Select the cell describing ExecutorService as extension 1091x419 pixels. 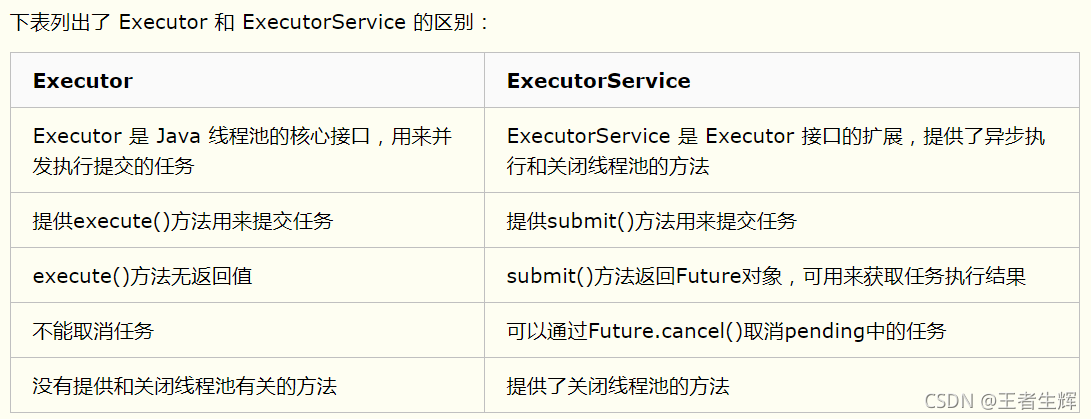click(x=781, y=150)
